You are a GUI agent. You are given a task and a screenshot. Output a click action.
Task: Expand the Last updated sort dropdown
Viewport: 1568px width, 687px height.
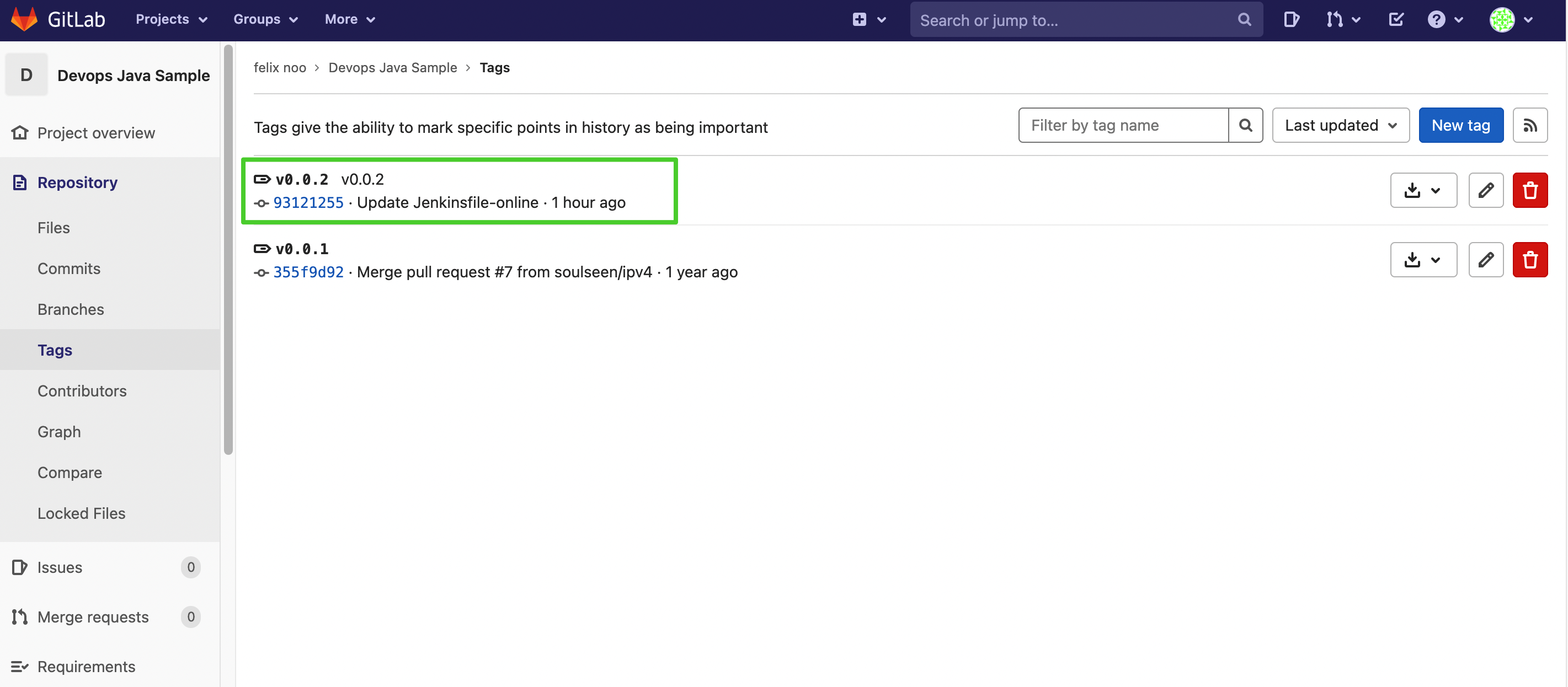coord(1340,125)
